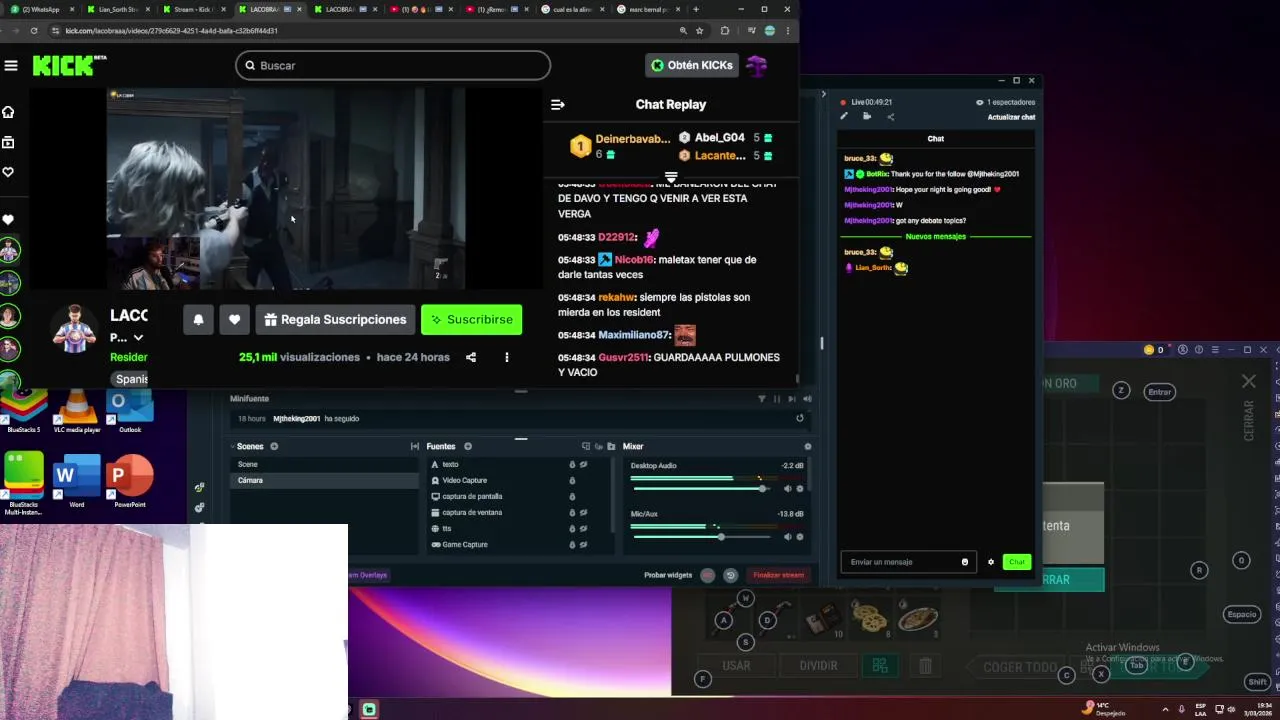Toggle visibility of captura de ventana source
Image resolution: width=1280 pixels, height=720 pixels.
(x=584, y=513)
